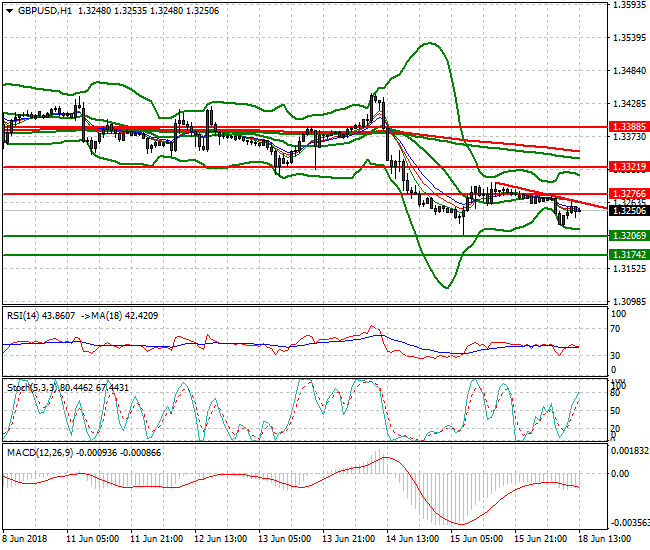650x550 pixels.
Task: Click the current price tag 1.32506
Action: 628,211
